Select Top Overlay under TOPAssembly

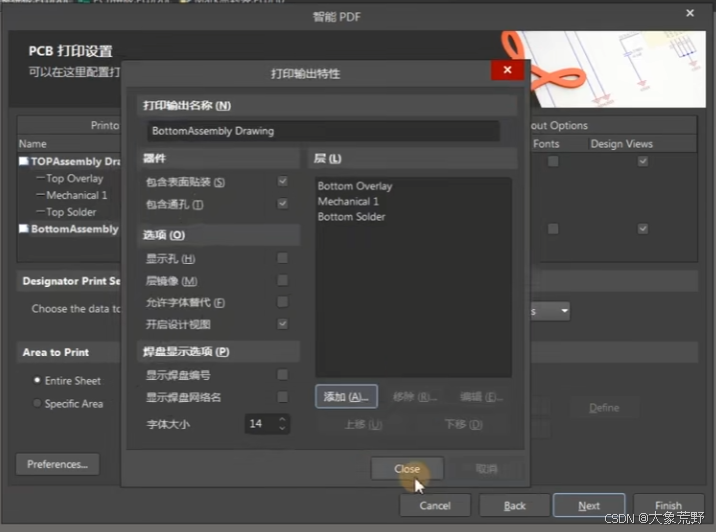point(74,179)
